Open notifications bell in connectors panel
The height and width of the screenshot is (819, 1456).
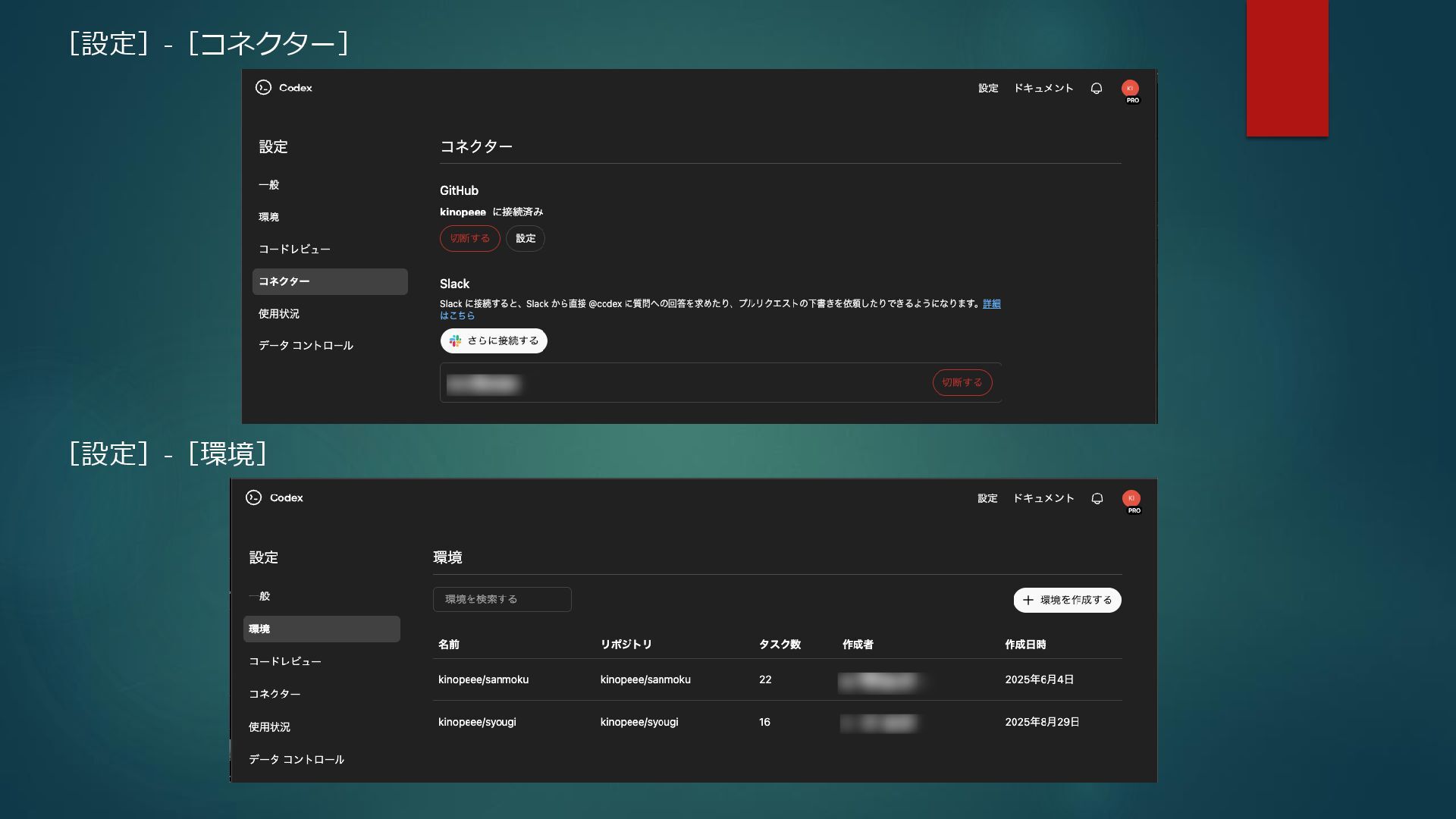pyautogui.click(x=1097, y=89)
